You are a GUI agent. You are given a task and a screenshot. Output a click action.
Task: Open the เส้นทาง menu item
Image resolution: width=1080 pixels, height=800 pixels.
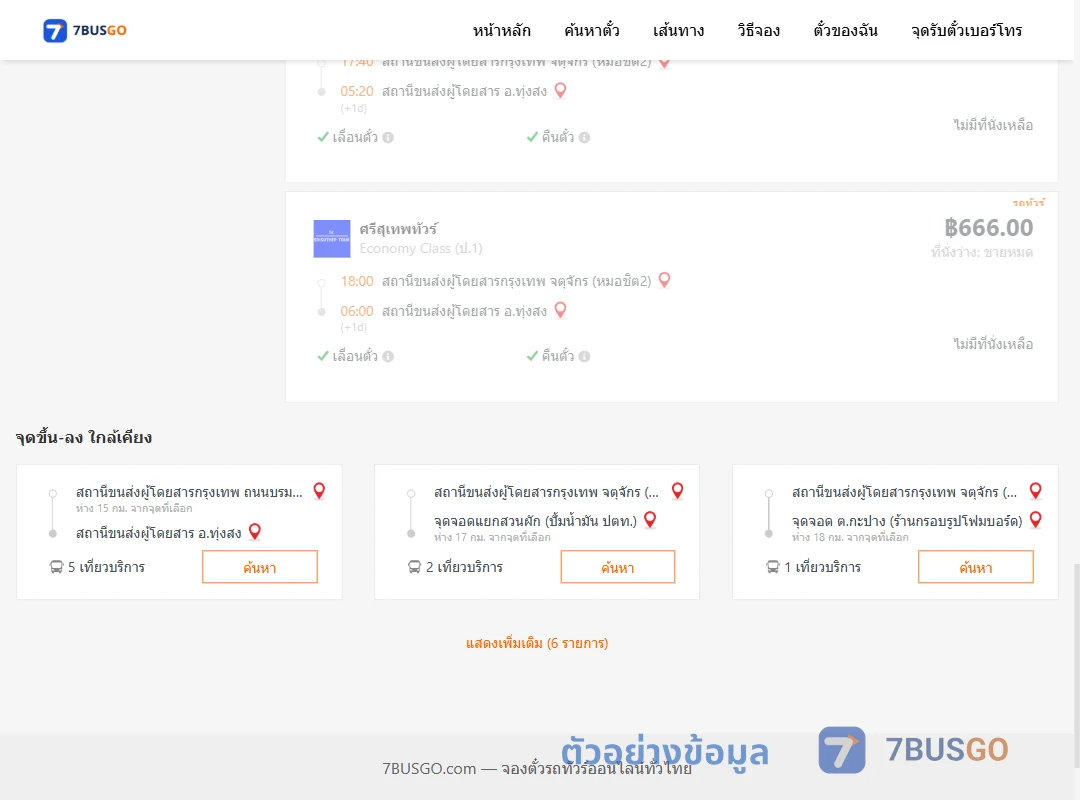click(678, 30)
